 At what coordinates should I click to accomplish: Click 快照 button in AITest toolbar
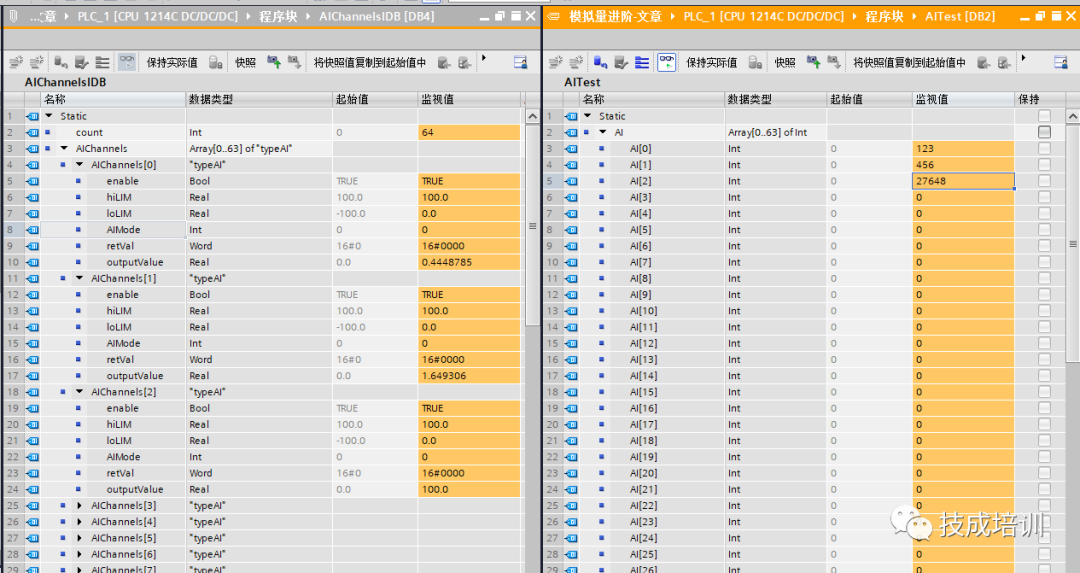coord(785,63)
